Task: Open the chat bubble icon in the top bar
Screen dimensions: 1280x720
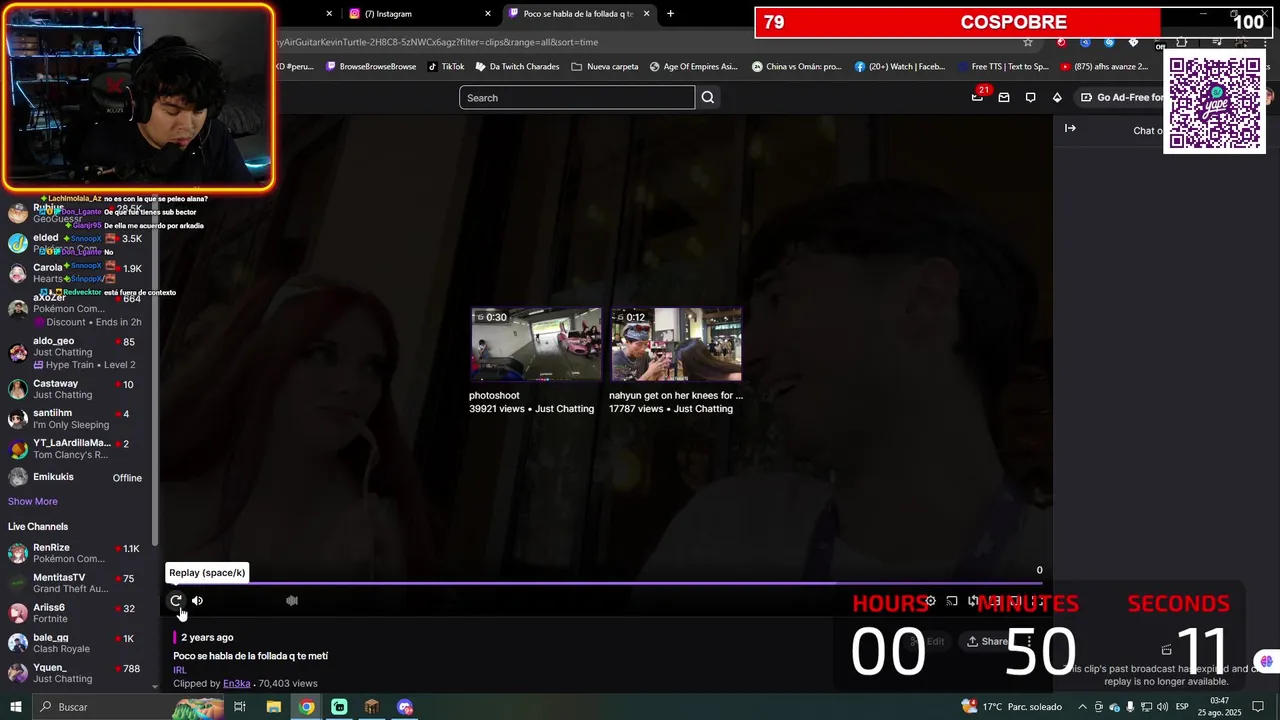Action: [x=1030, y=98]
